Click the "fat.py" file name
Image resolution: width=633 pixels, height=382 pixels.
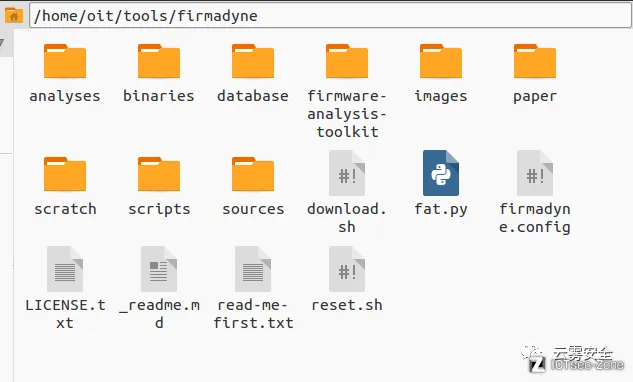coord(441,210)
